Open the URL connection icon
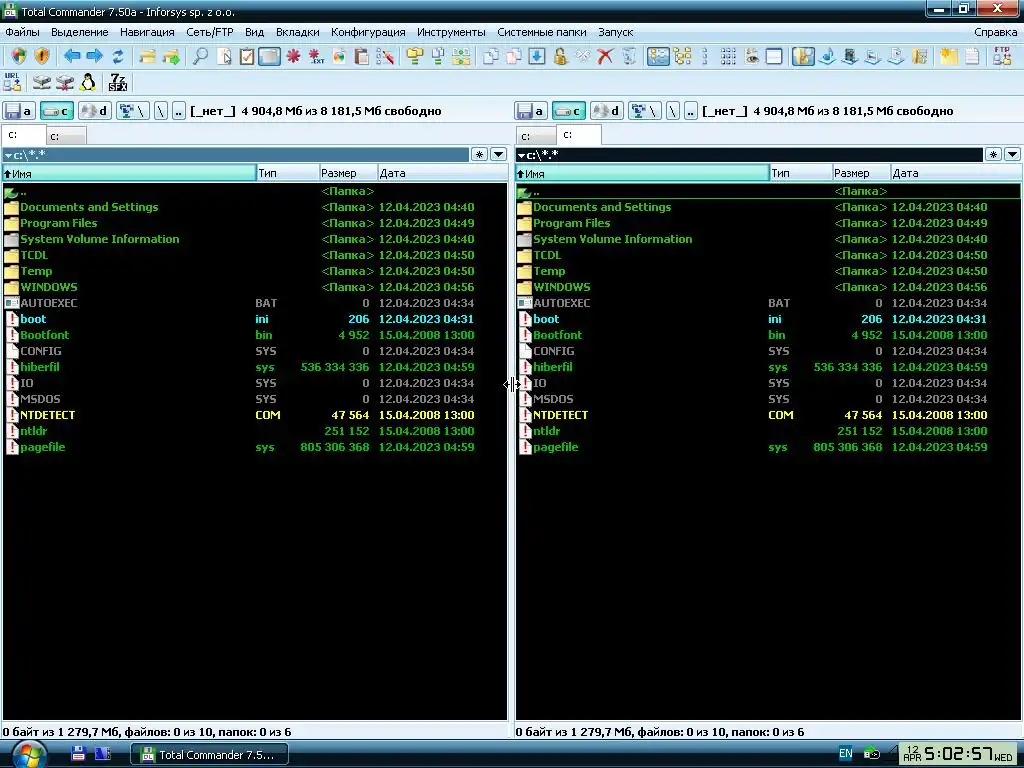Image resolution: width=1024 pixels, height=768 pixels. (x=12, y=82)
